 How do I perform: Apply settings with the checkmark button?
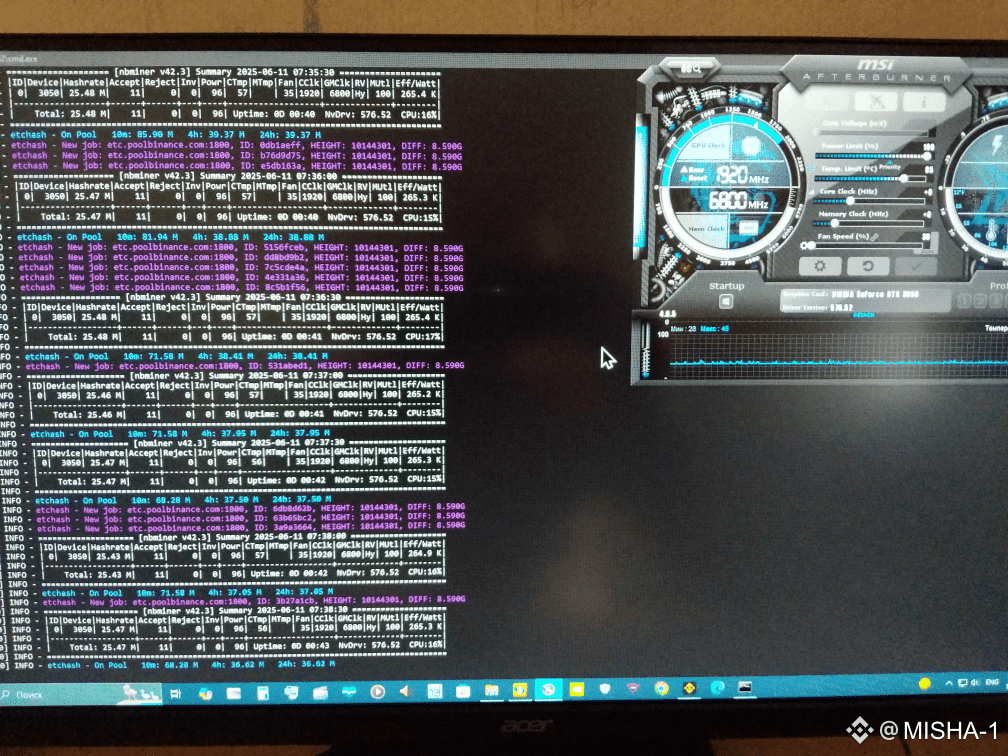coord(916,266)
